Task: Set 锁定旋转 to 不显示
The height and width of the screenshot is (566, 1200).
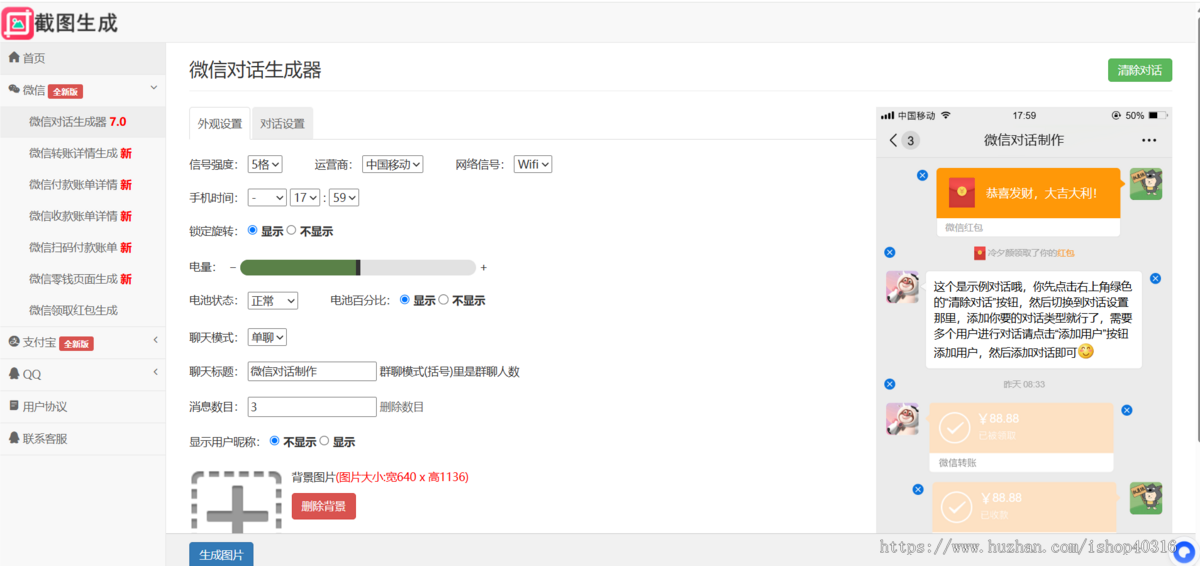Action: click(x=291, y=230)
